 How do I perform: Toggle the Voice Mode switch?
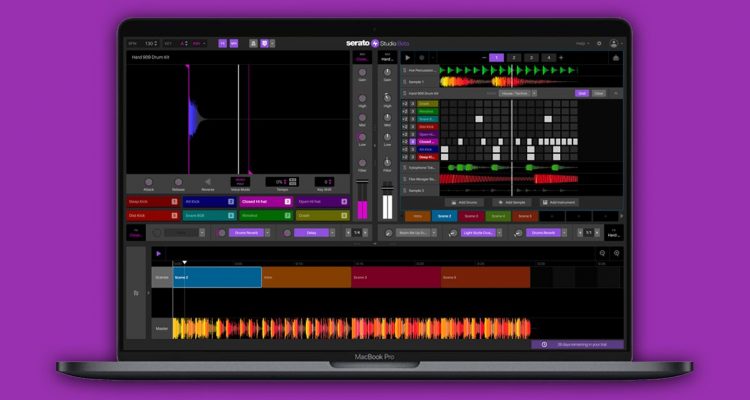(x=240, y=181)
